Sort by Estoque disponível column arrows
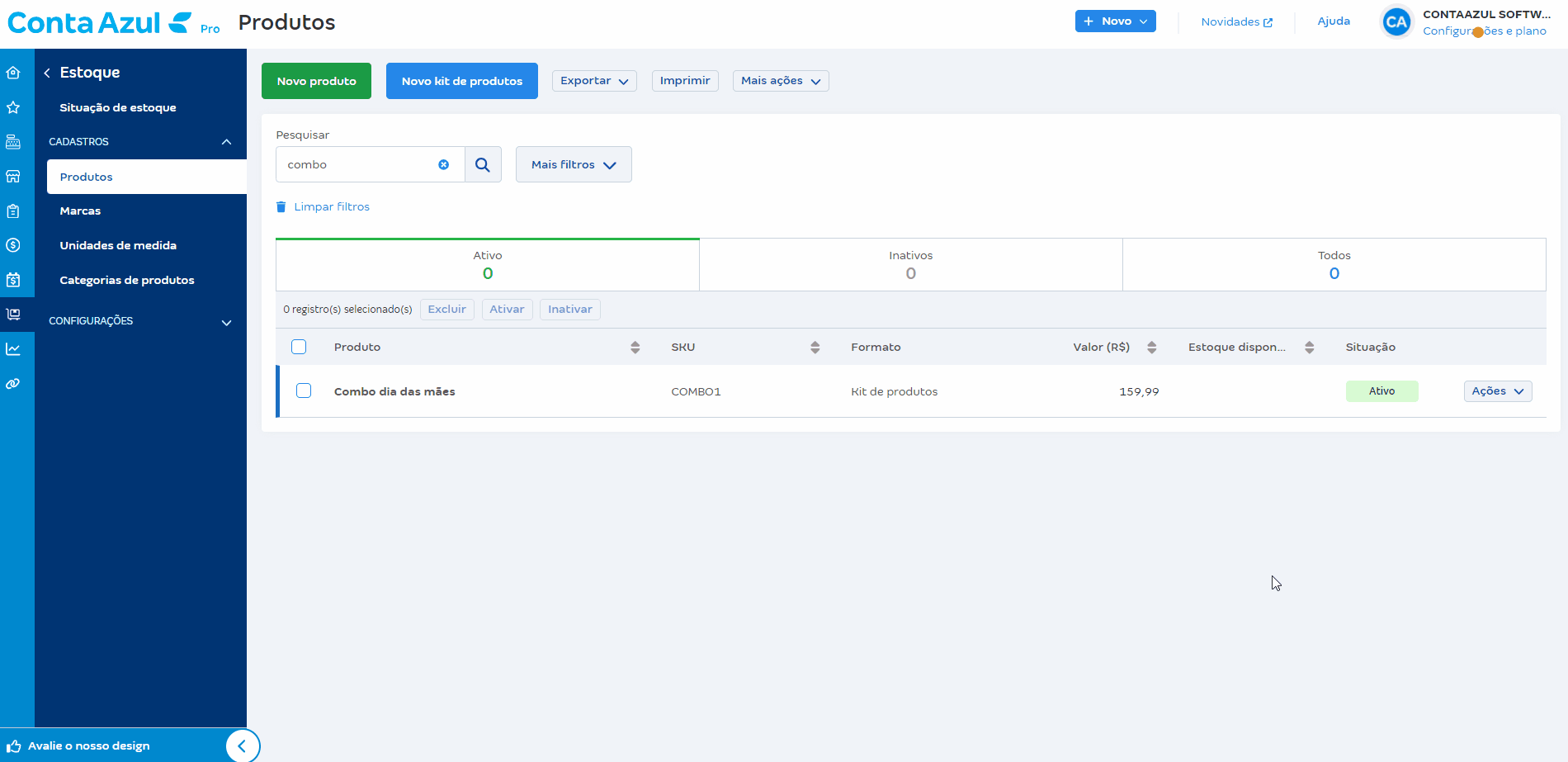This screenshot has height=762, width=1568. tap(1309, 348)
